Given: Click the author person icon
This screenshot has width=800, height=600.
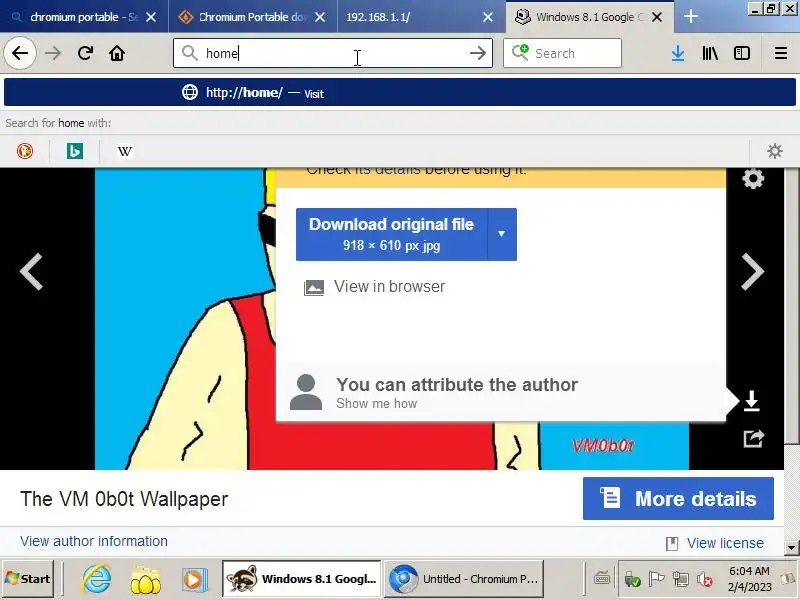Looking at the screenshot, I should coord(306,392).
